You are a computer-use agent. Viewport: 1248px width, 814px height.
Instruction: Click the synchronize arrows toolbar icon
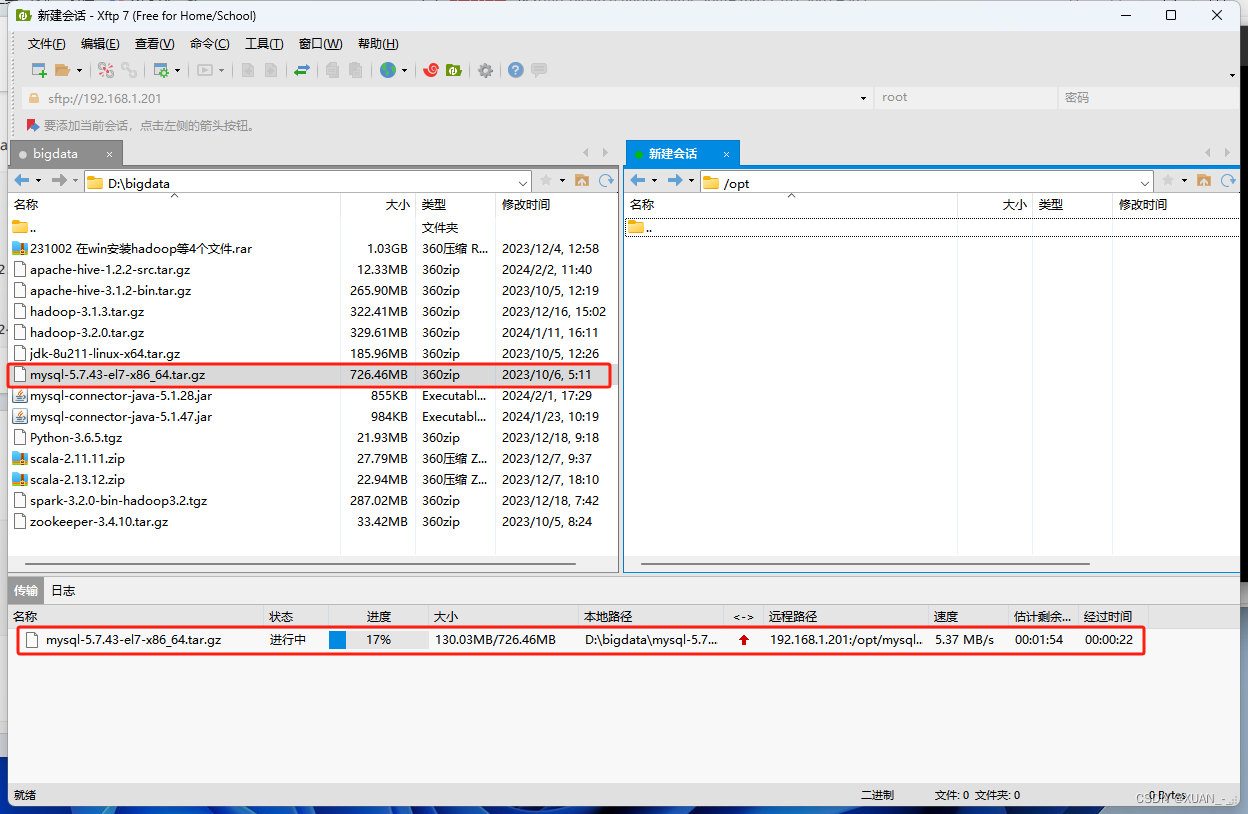point(301,70)
